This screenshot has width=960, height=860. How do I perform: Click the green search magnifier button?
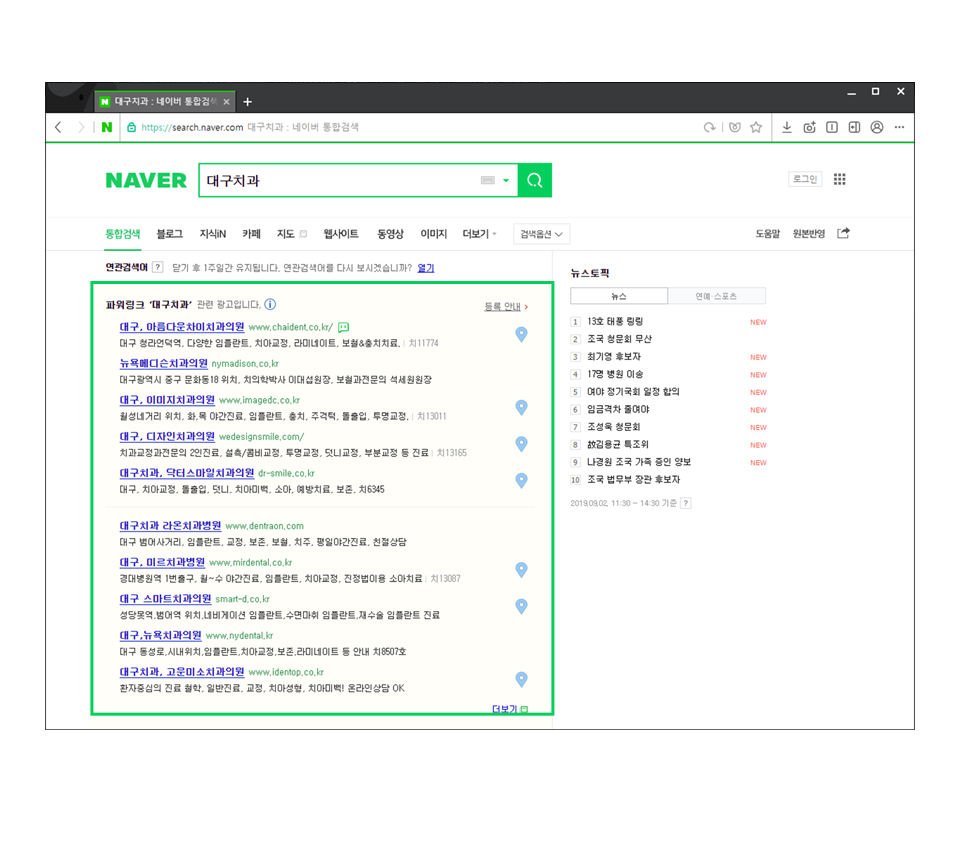[x=534, y=180]
